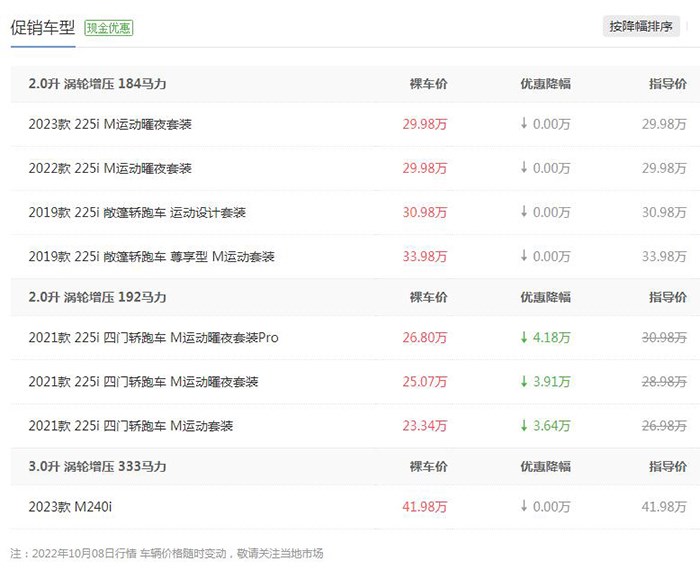
Task: Open 2019款 225i 敞篷轿跑车 运动设计套装
Action: tap(137, 212)
